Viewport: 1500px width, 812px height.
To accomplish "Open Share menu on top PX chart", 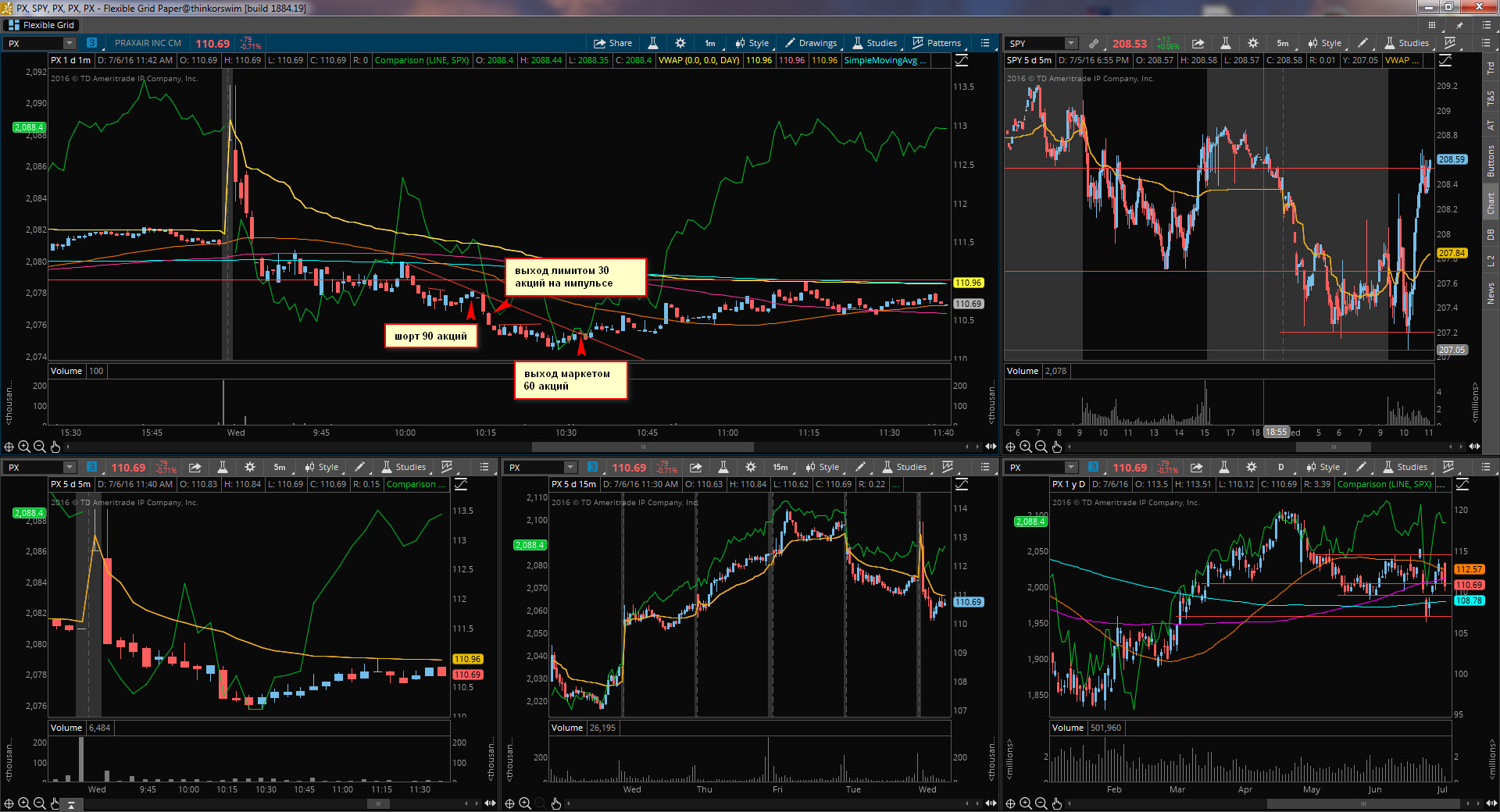I will click(x=612, y=43).
